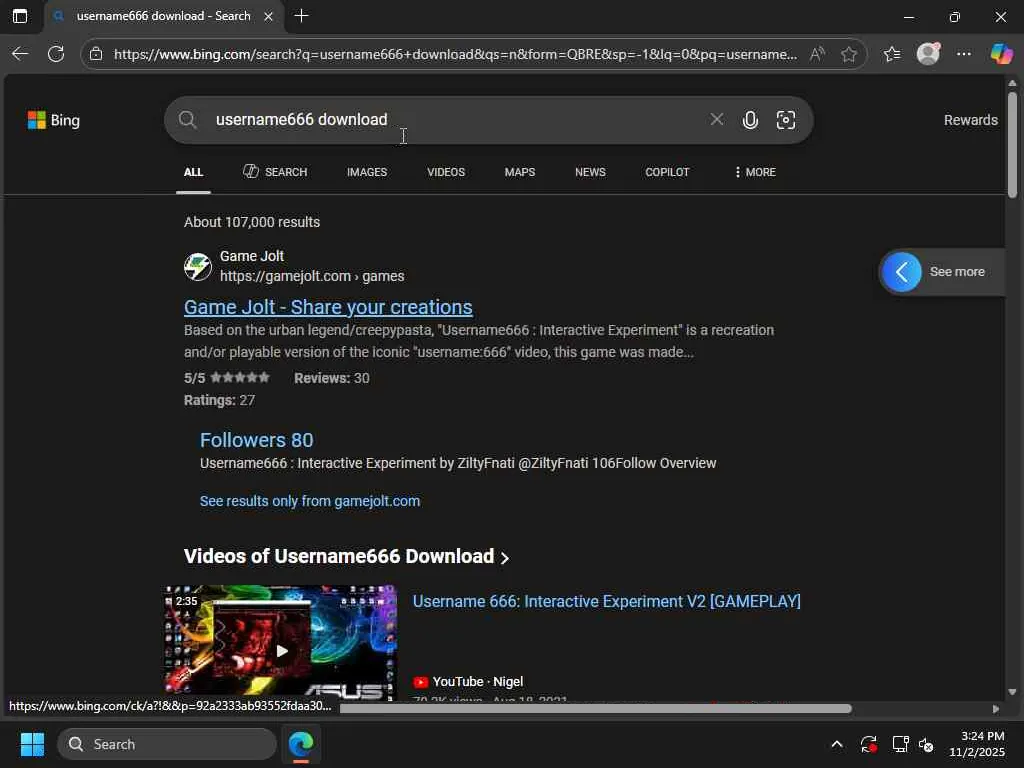1024x768 pixels.
Task: Refresh the current page
Action: [56, 54]
